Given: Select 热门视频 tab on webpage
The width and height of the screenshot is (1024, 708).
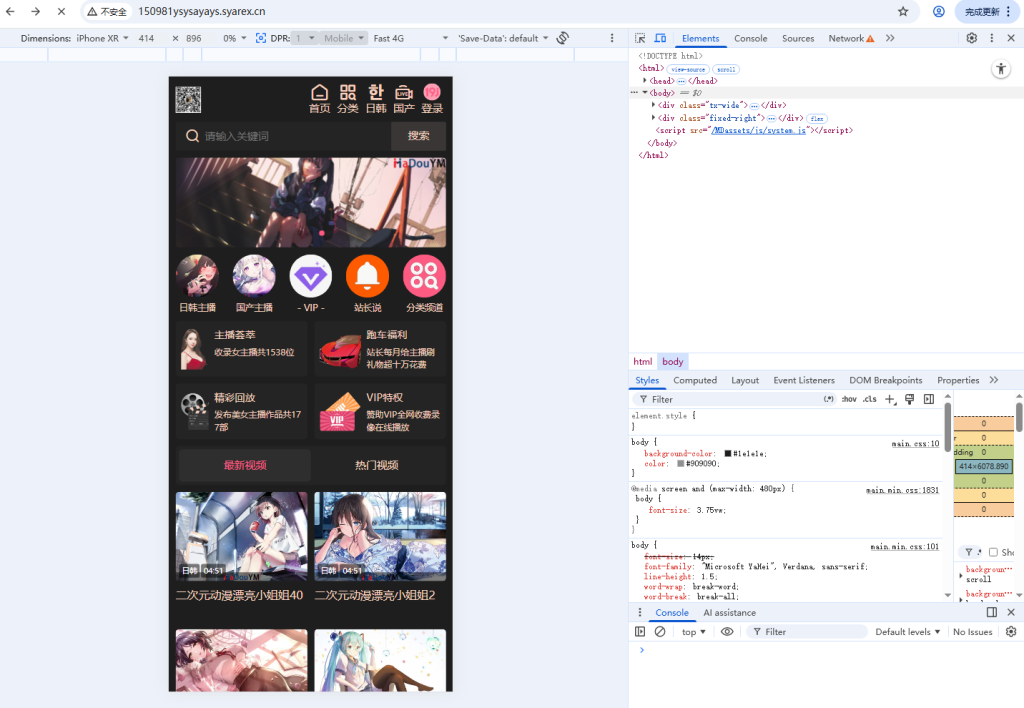Looking at the screenshot, I should click(377, 465).
